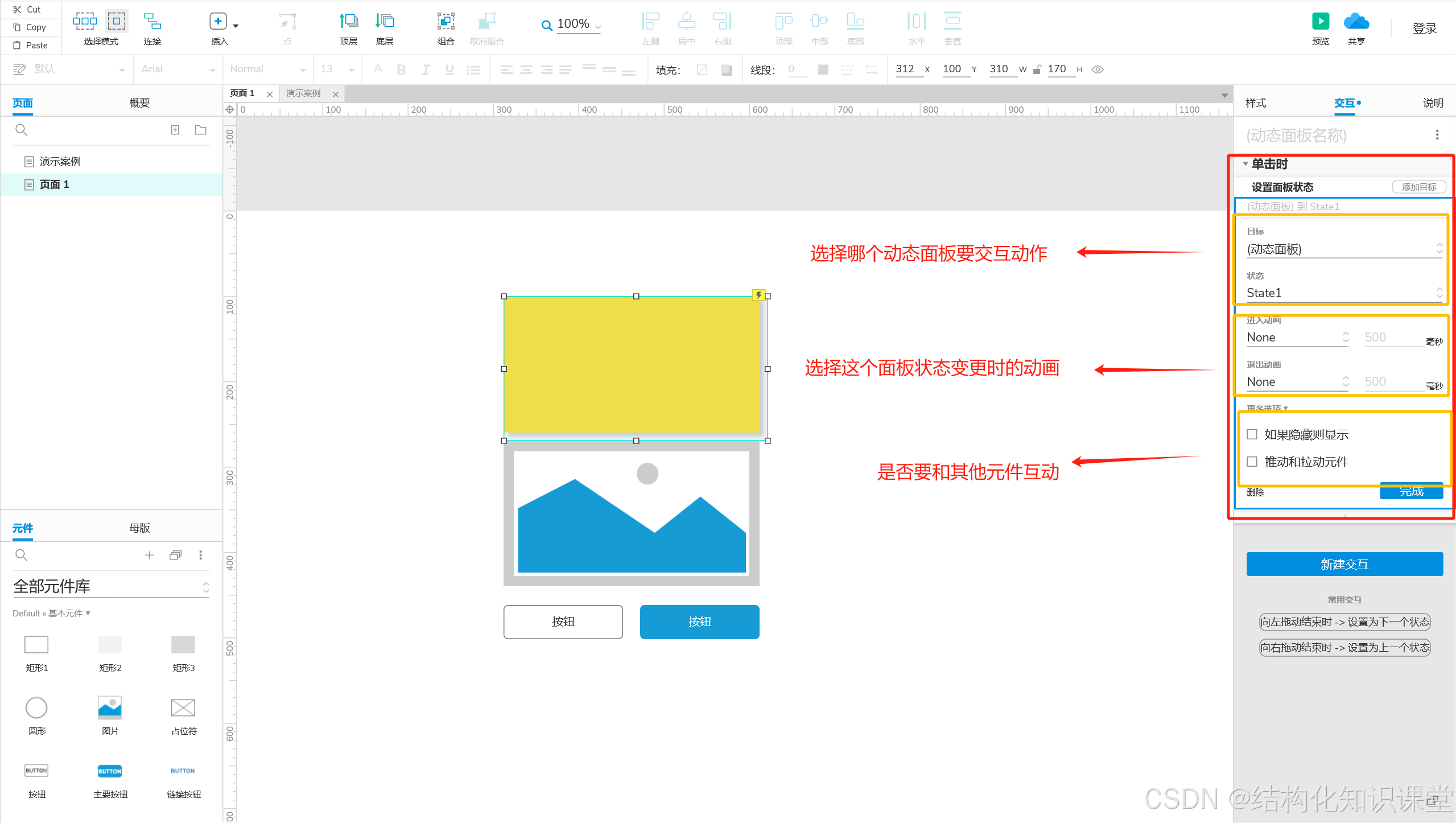Toggle widget visibility eye icon

click(1098, 69)
